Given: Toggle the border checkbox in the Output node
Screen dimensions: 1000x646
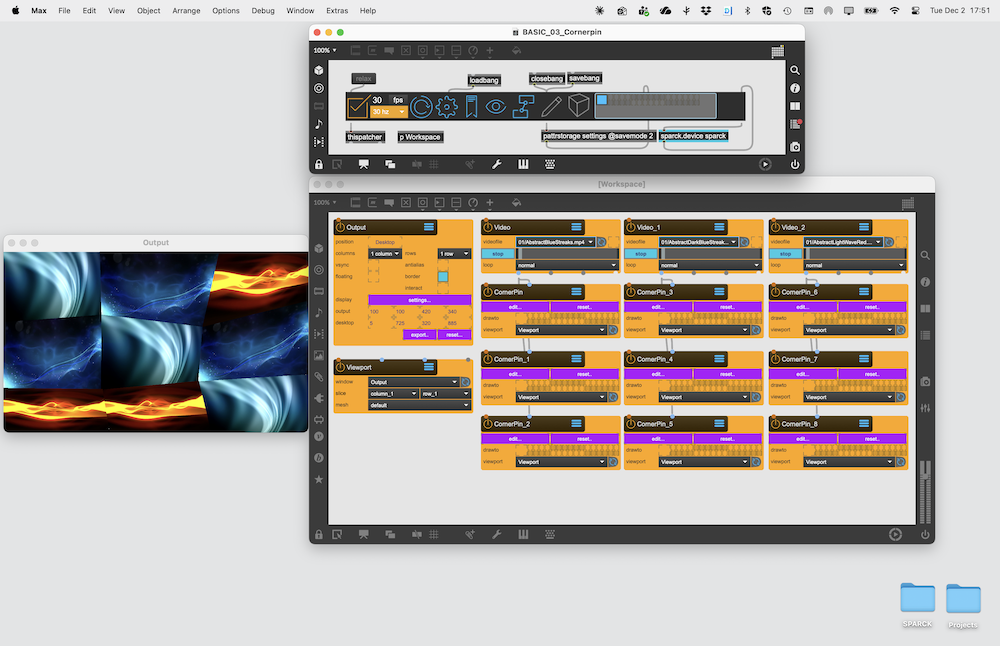Looking at the screenshot, I should 443,276.
